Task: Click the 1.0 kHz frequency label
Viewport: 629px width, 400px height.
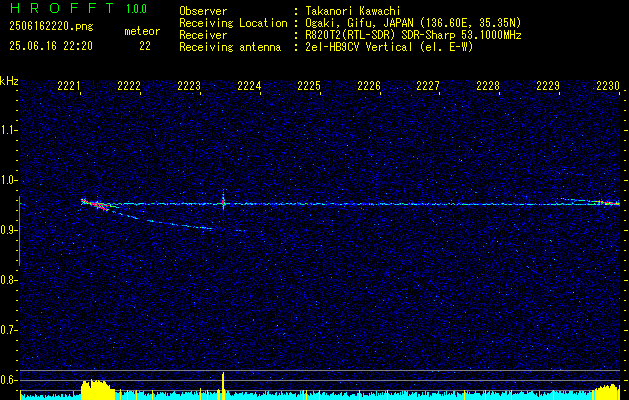Action: click(x=8, y=180)
